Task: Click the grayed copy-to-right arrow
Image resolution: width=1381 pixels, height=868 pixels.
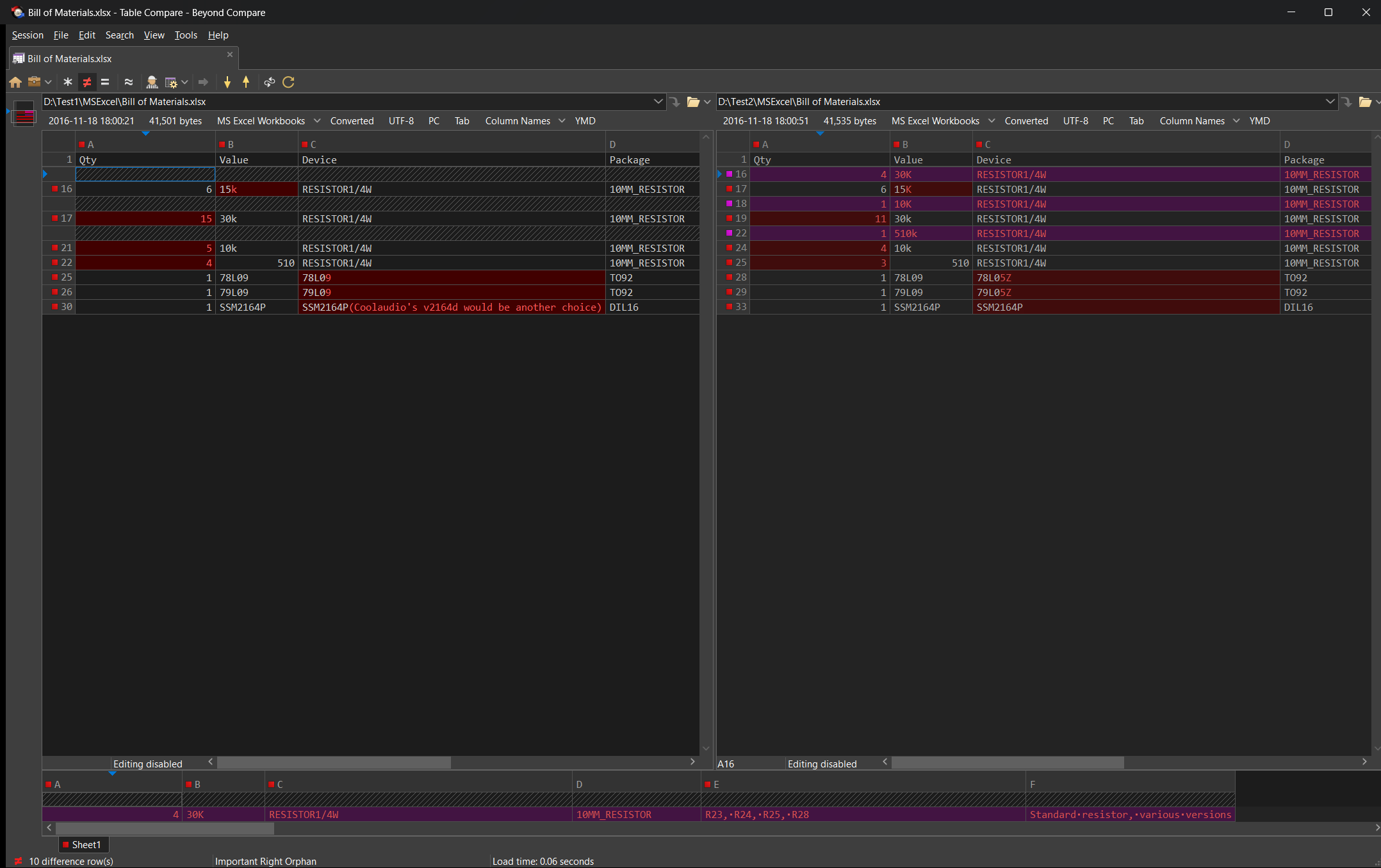Action: tap(203, 82)
